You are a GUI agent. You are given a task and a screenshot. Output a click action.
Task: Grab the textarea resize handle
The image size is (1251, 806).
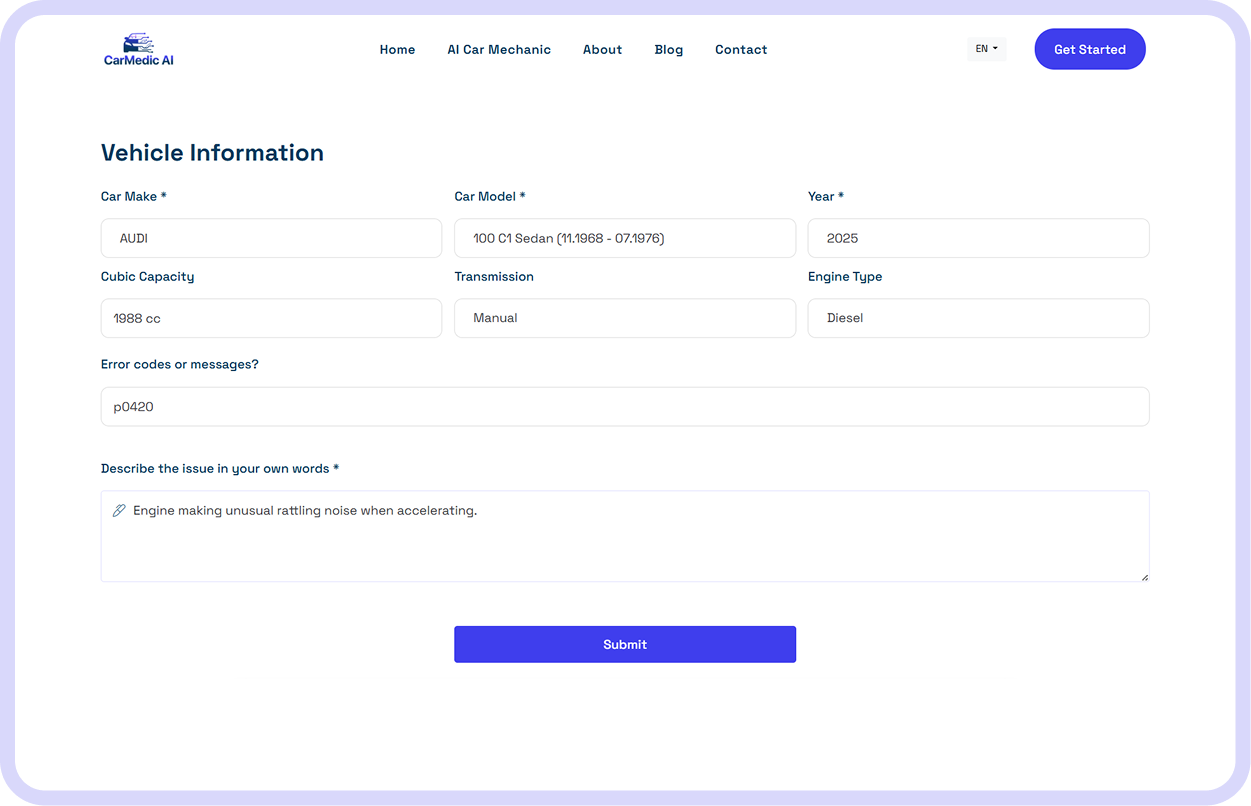tap(1145, 577)
